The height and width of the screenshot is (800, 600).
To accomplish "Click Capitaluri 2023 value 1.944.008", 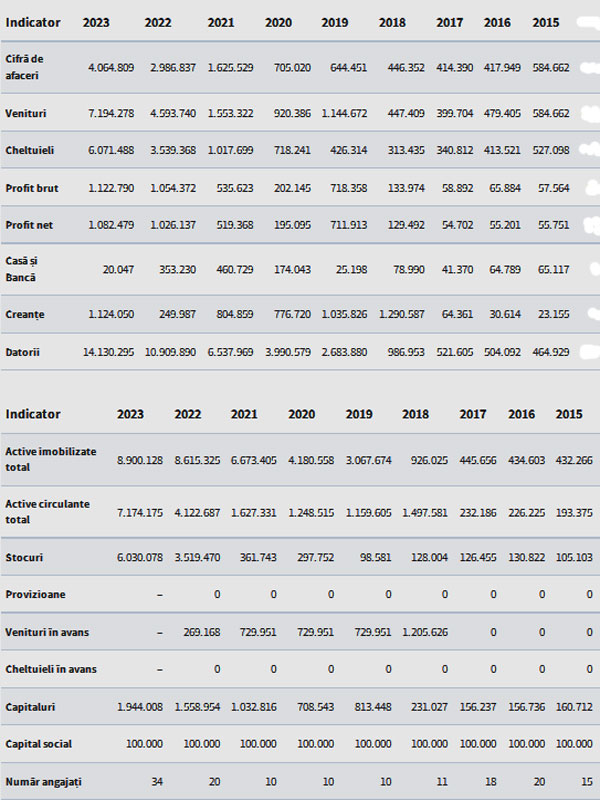I will [x=140, y=707].
